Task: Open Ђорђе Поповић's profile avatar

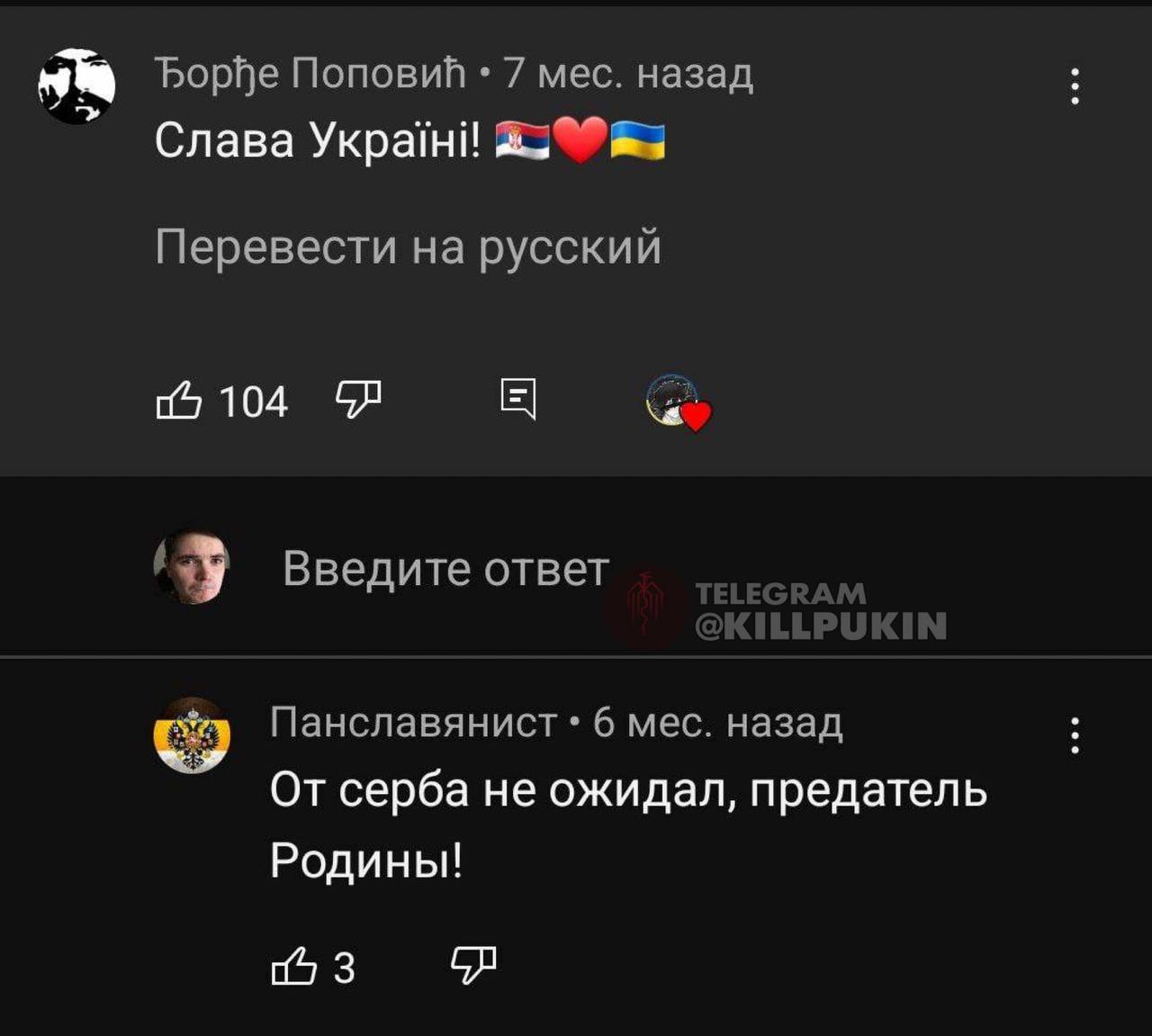Action: click(x=76, y=86)
